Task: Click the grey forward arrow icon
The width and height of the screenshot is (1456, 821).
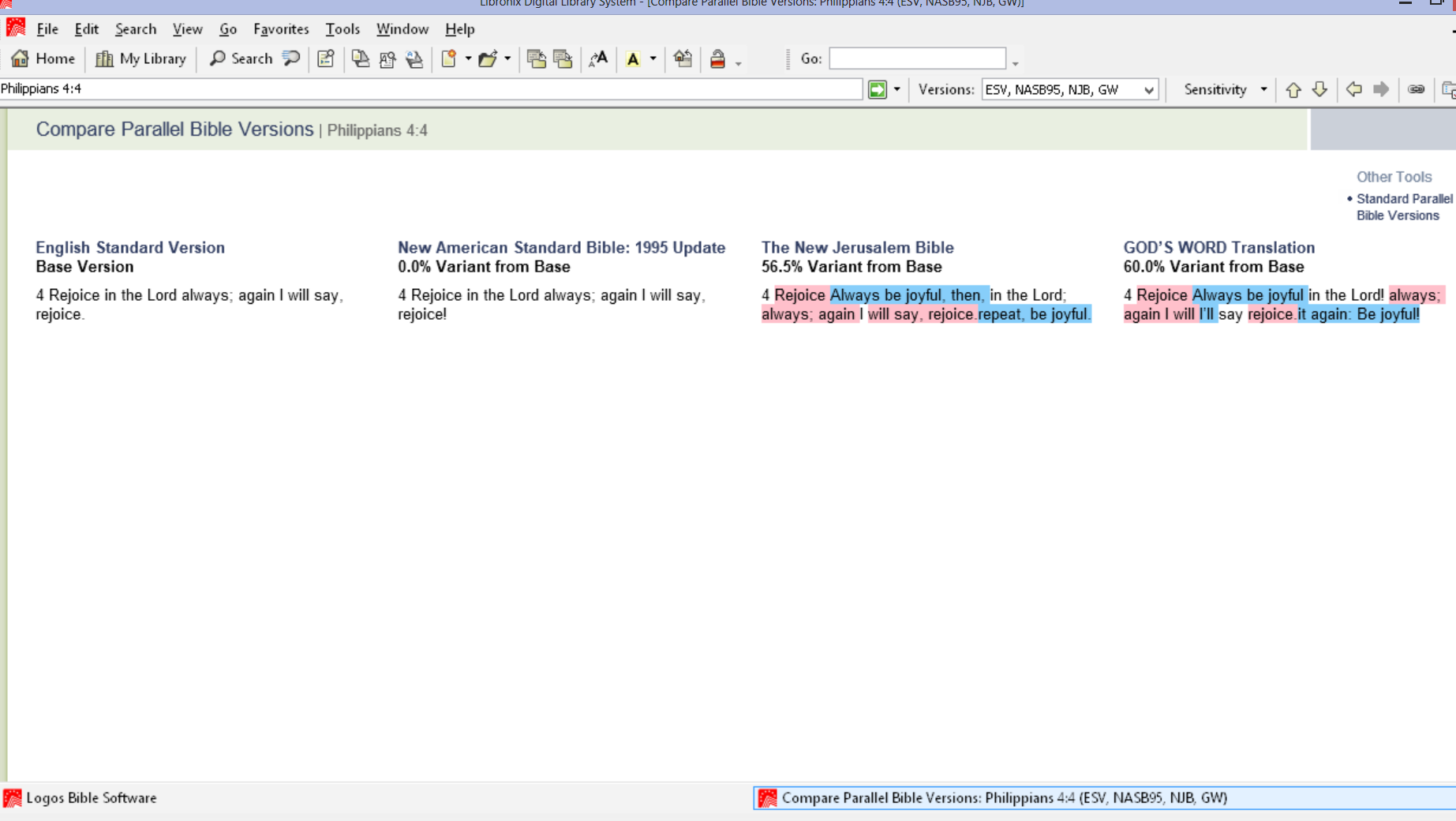Action: click(x=1381, y=89)
